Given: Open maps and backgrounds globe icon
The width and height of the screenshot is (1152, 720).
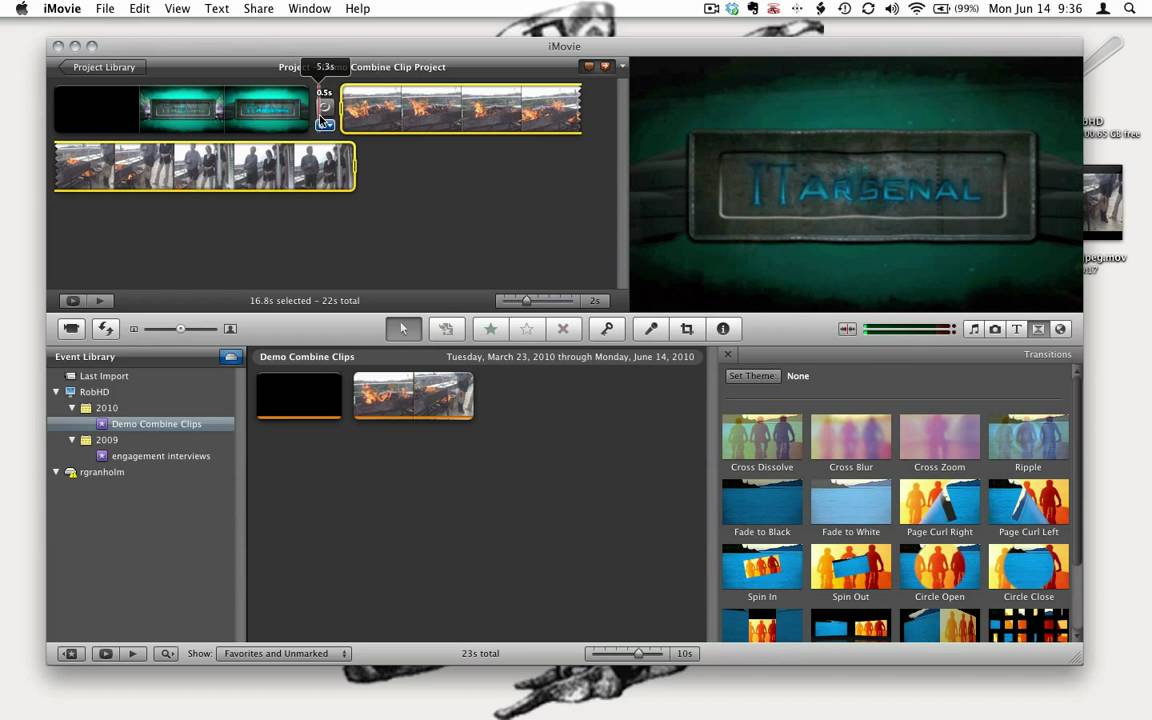Looking at the screenshot, I should [x=1060, y=329].
